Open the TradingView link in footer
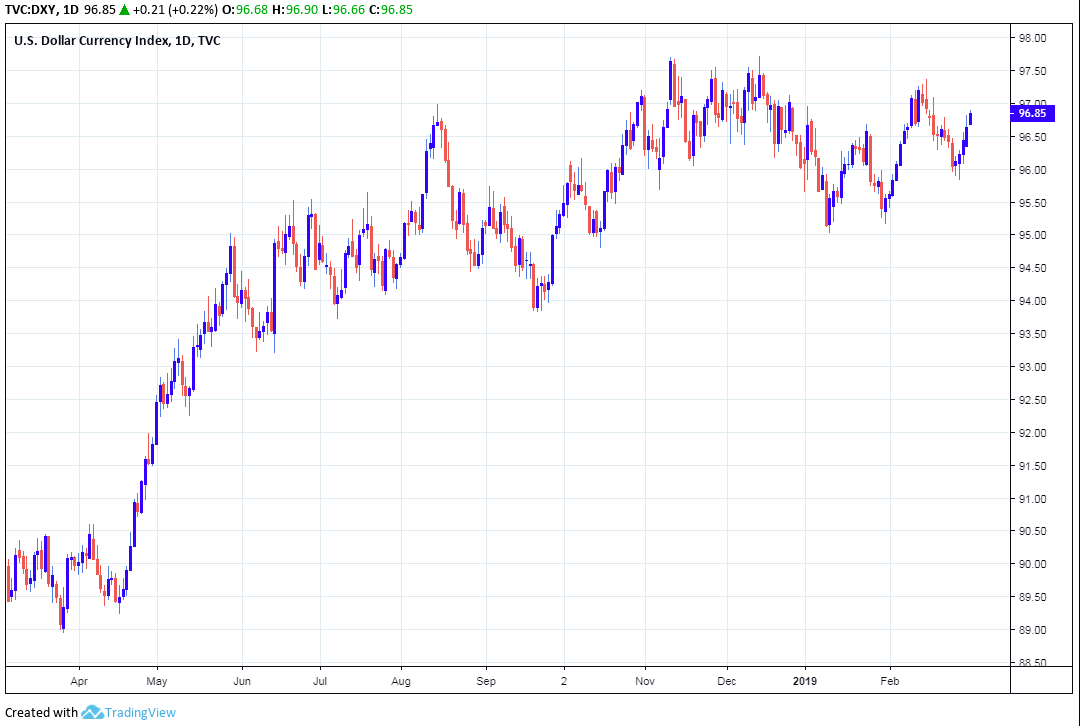This screenshot has height=726, width=1080. tap(142, 713)
